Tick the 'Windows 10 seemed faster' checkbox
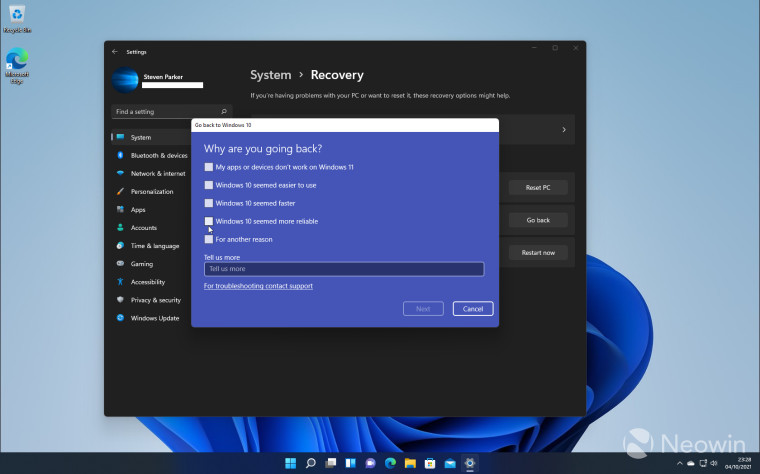 208,203
